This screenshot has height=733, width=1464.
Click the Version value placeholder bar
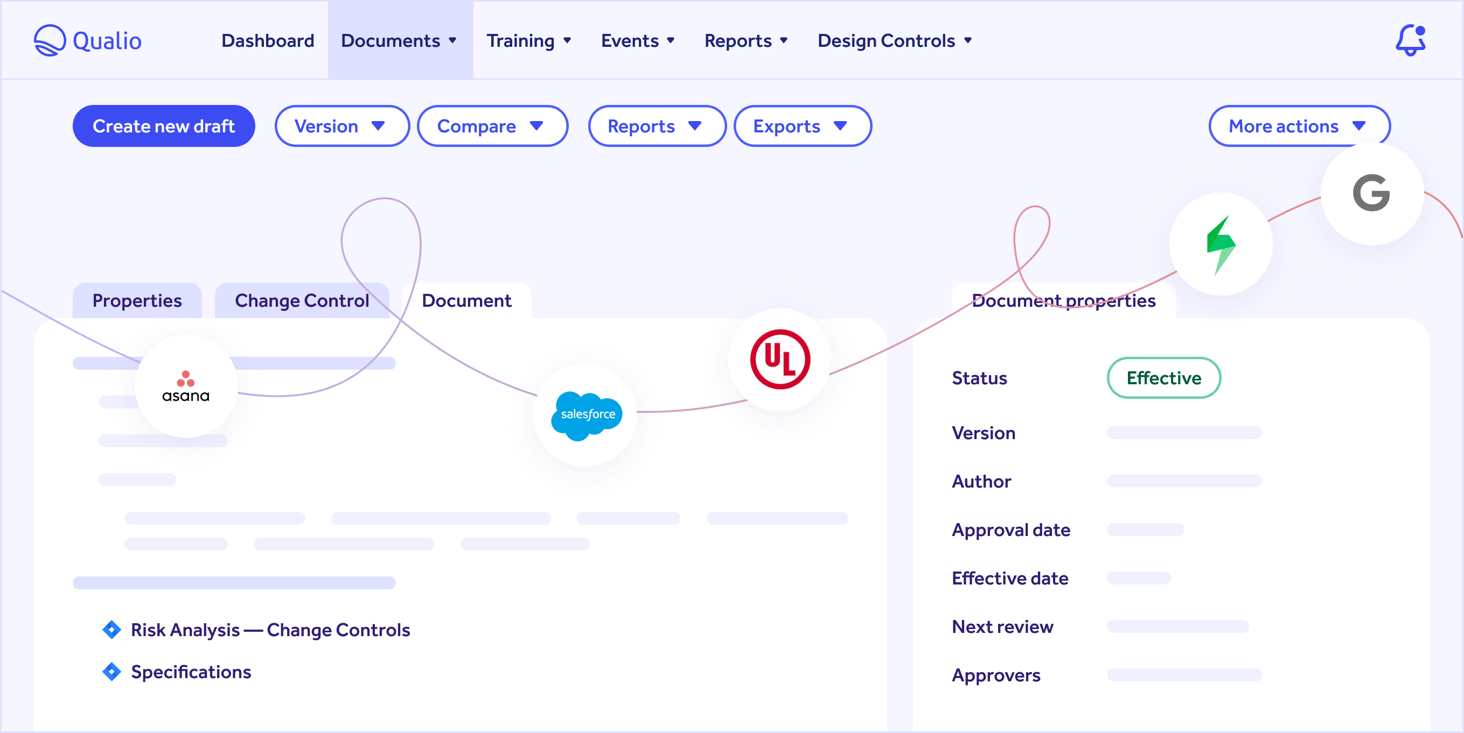1184,433
